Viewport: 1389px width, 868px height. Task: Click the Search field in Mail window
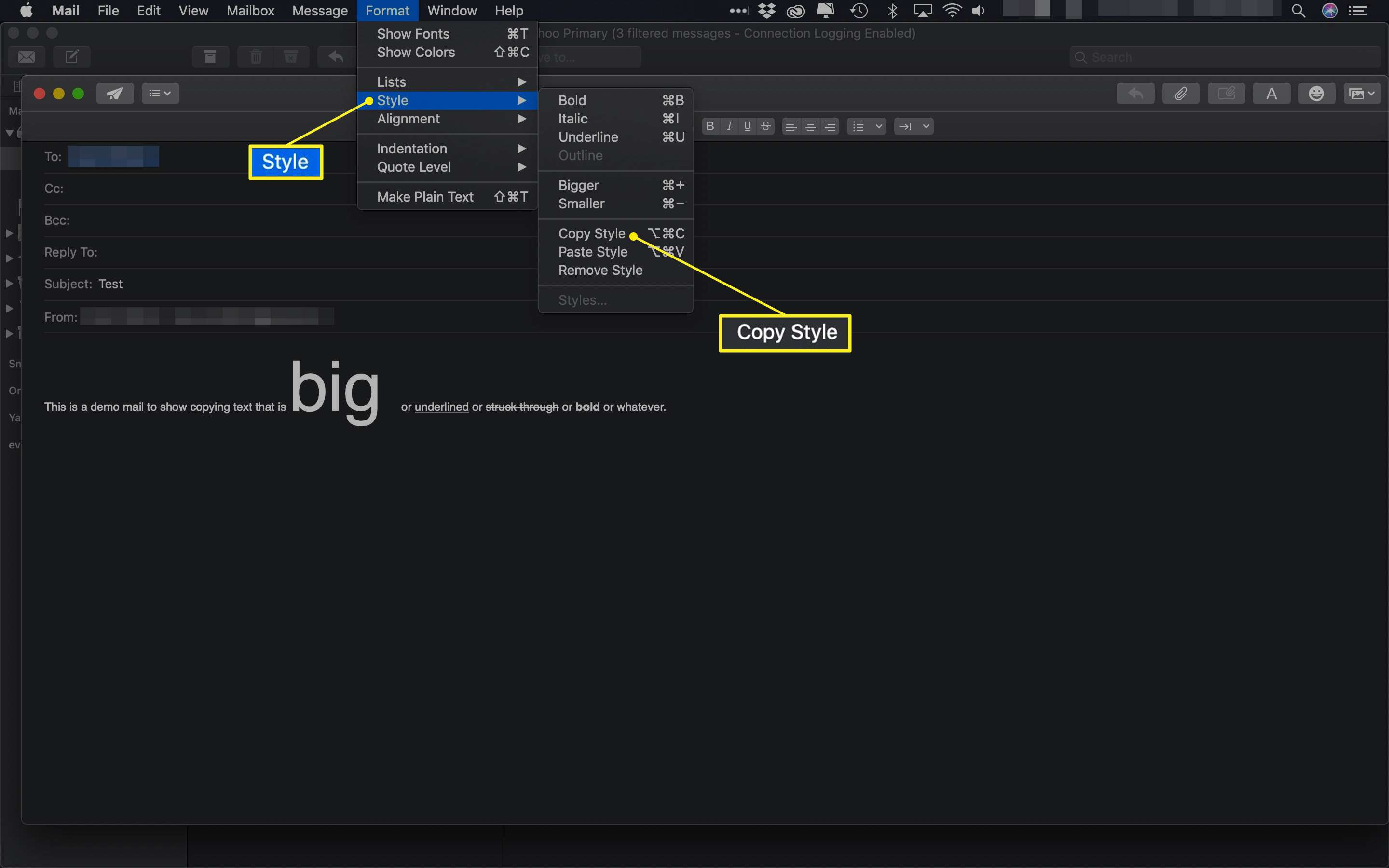click(1225, 57)
